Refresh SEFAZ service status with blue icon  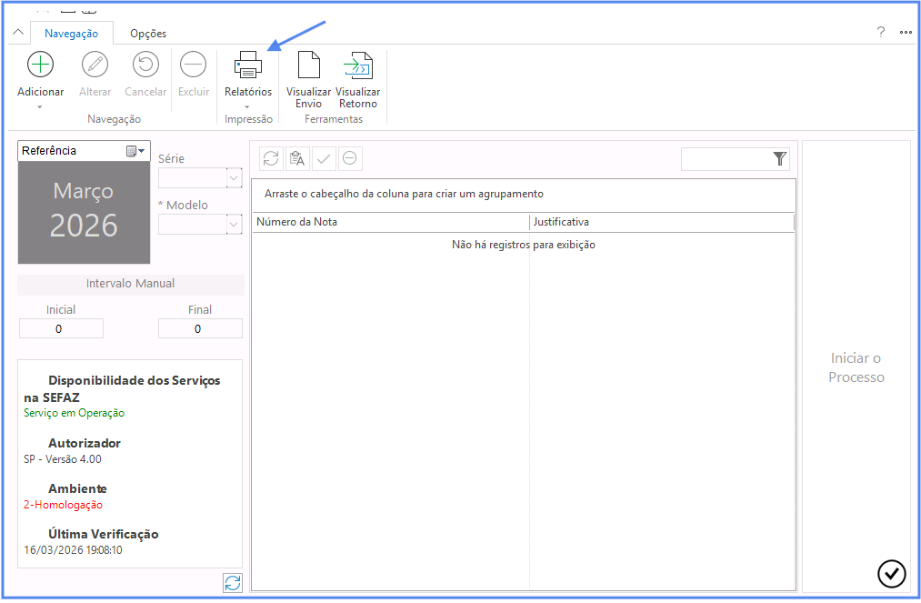(233, 583)
